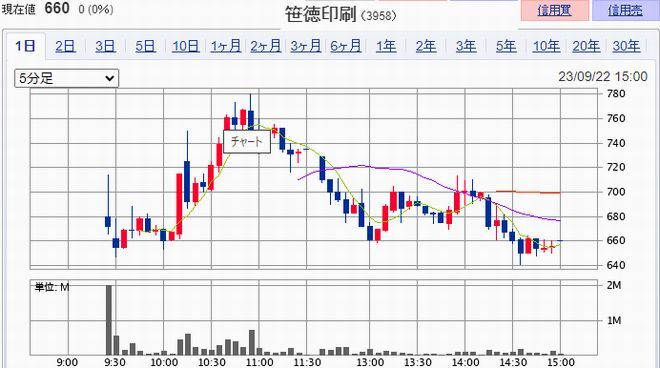Click the 単位: M volume label

[52, 288]
